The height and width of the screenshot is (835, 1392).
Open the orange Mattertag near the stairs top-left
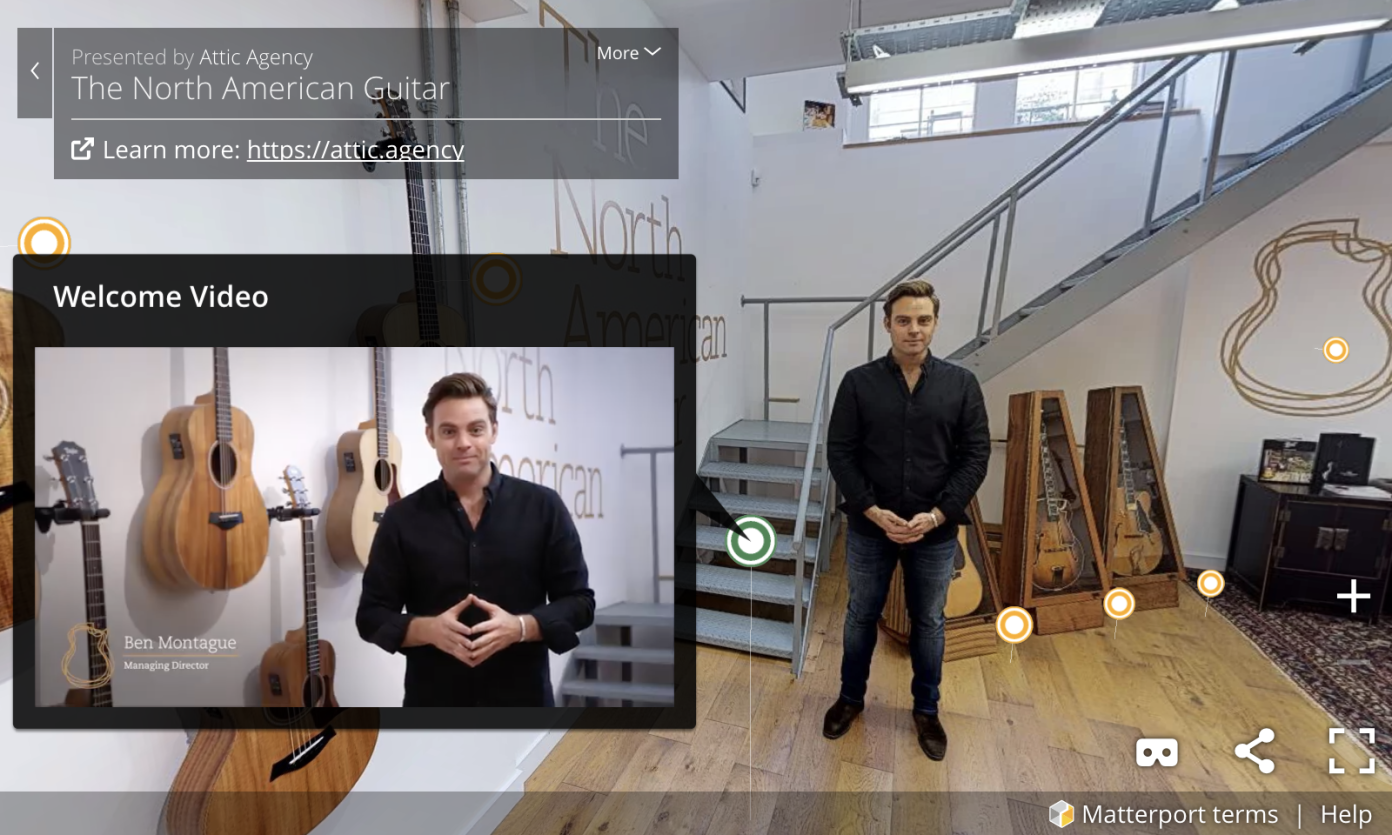pyautogui.click(x=43, y=240)
